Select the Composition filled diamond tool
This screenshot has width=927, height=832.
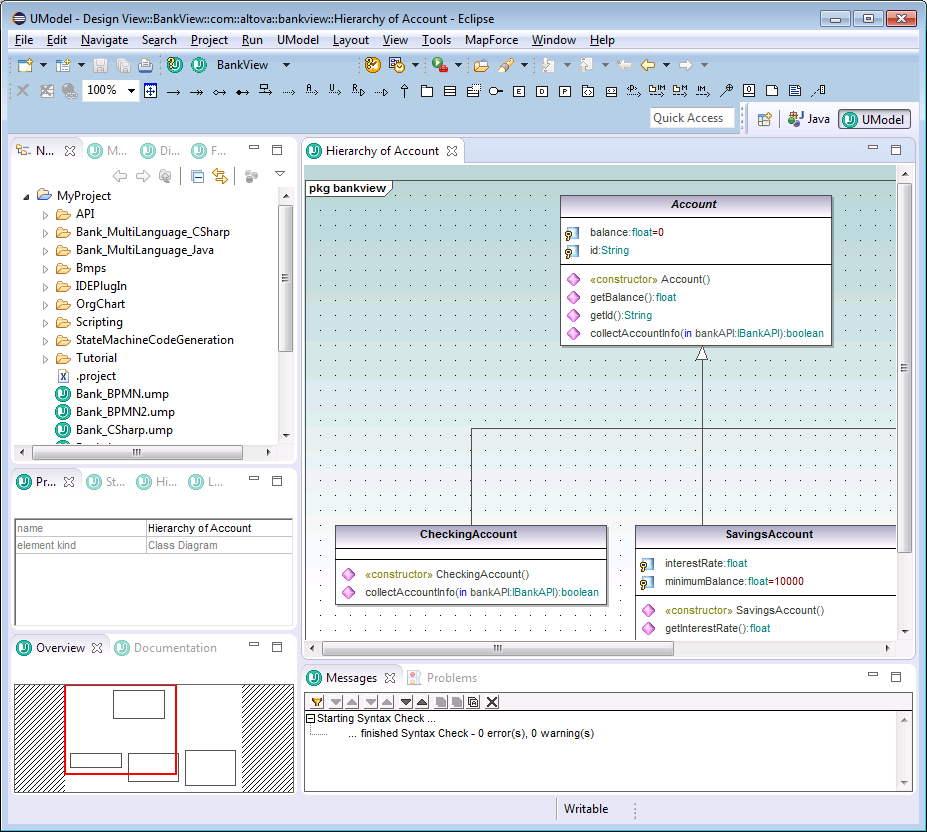(x=242, y=91)
